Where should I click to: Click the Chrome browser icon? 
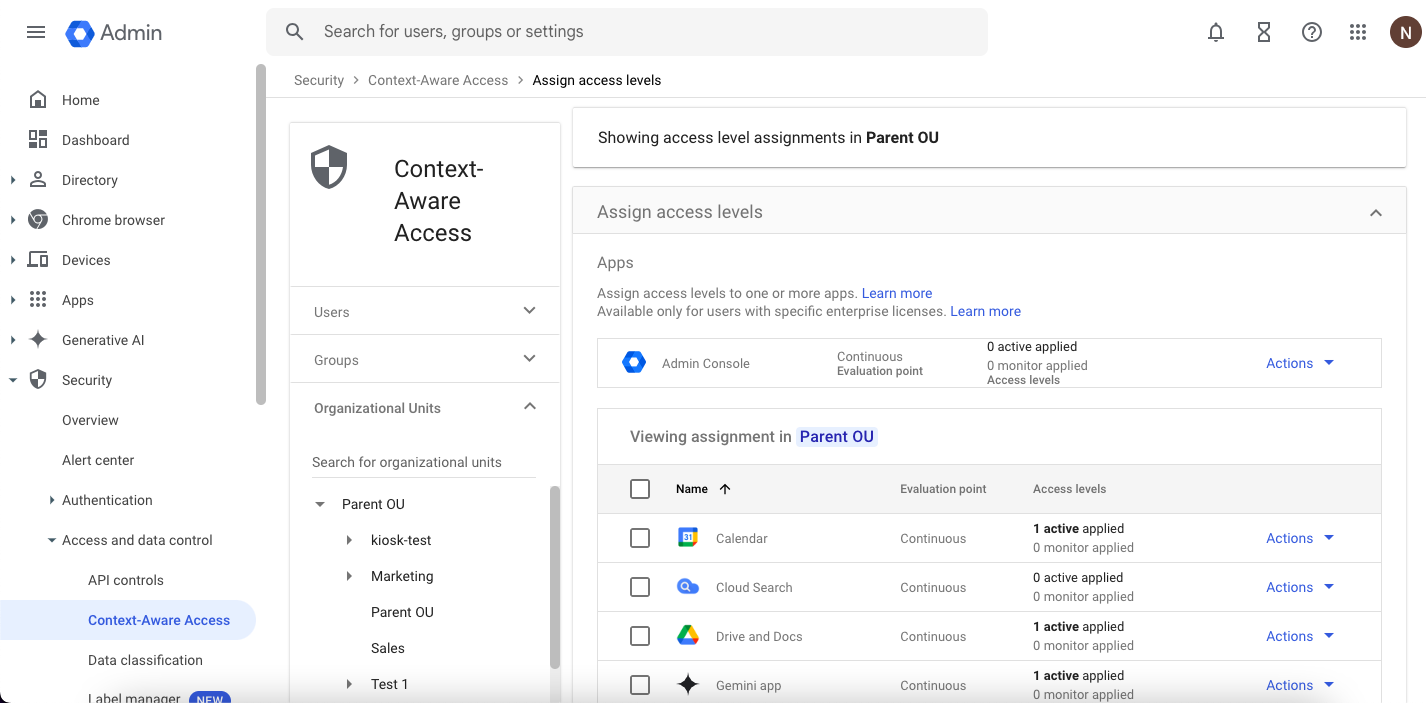[x=38, y=220]
